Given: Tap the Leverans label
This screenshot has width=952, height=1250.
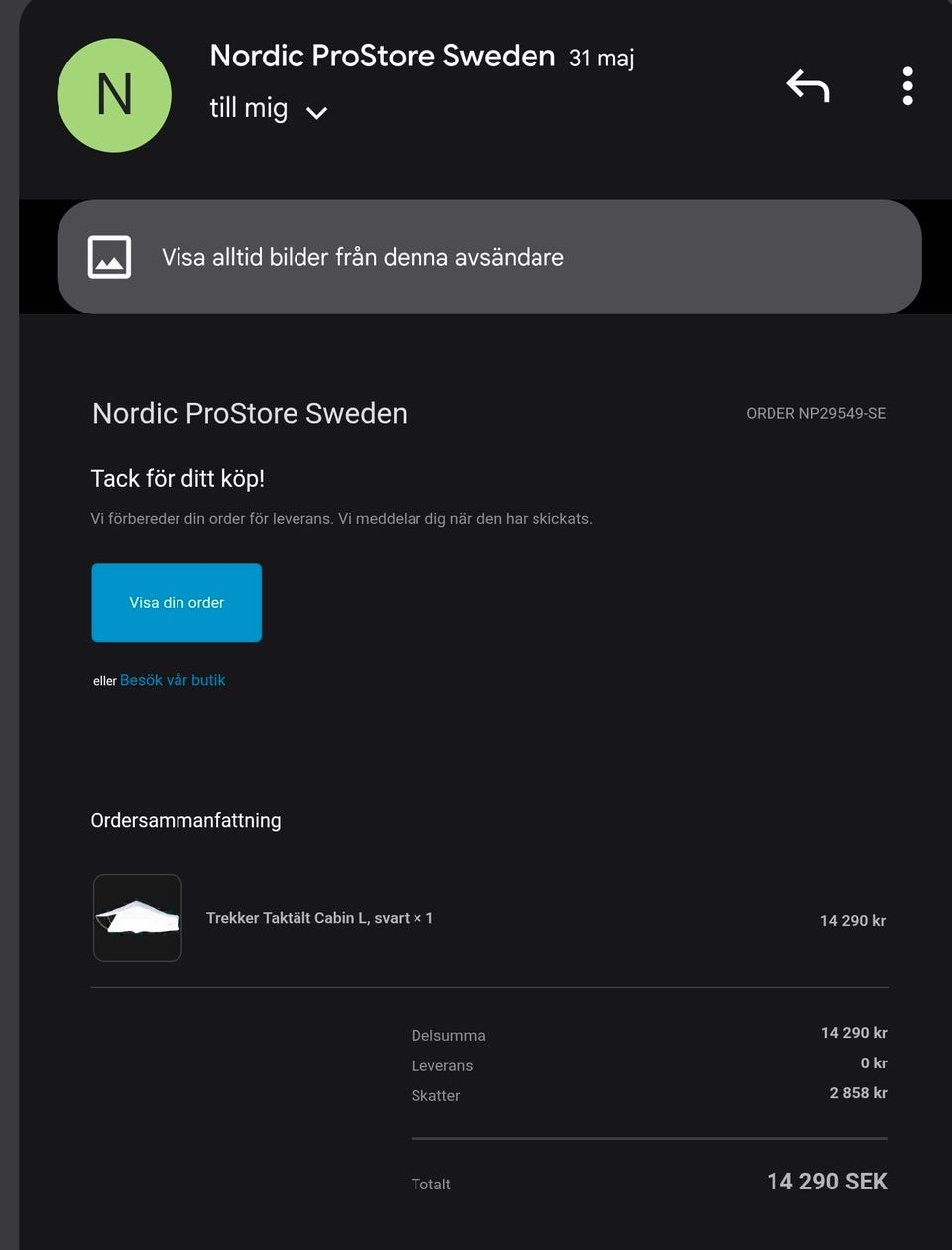Looking at the screenshot, I should tap(442, 1065).
